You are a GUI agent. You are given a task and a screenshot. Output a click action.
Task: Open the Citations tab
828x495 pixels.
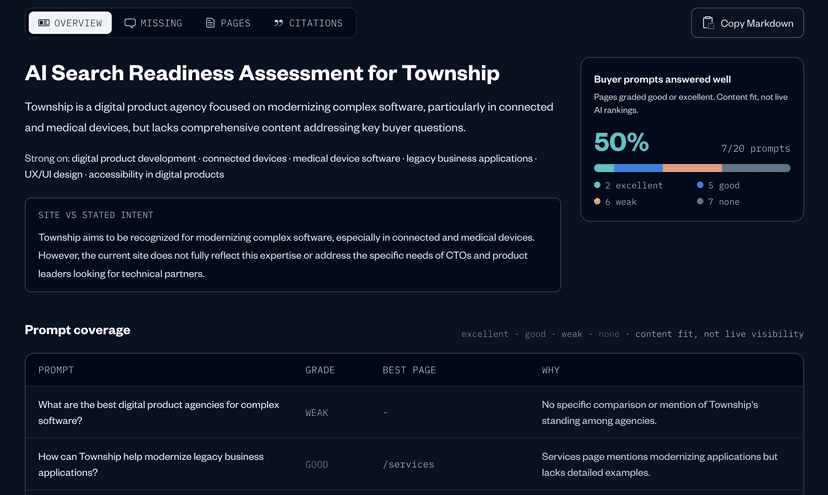tap(308, 23)
